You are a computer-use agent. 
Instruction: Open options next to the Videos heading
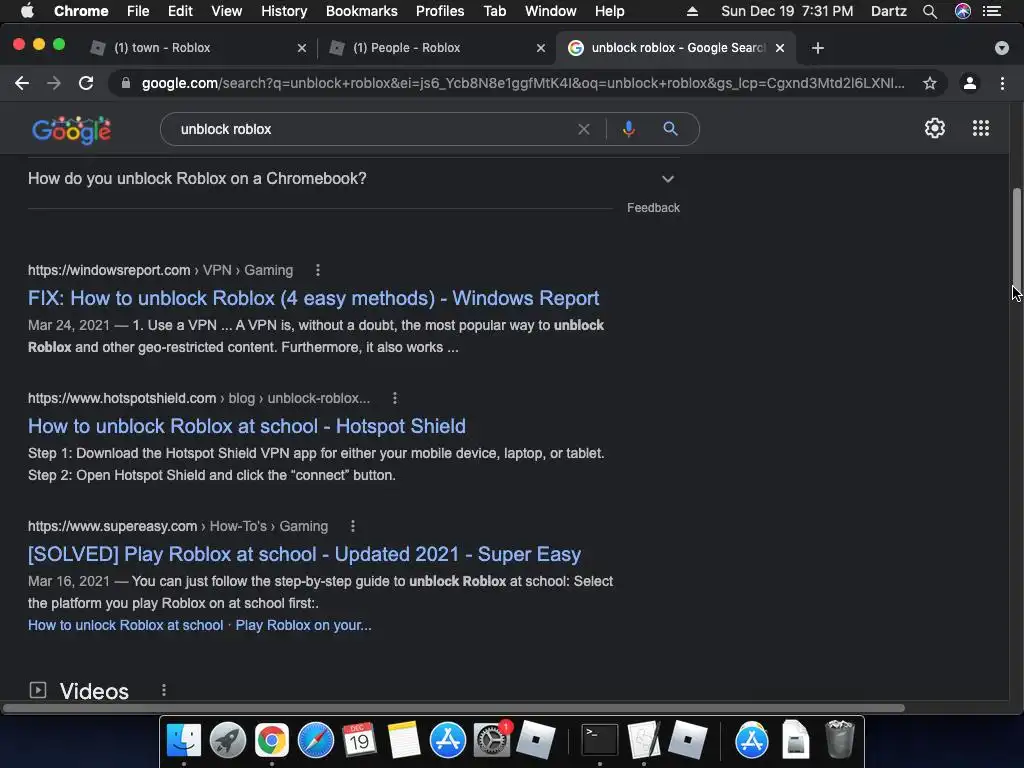(164, 690)
